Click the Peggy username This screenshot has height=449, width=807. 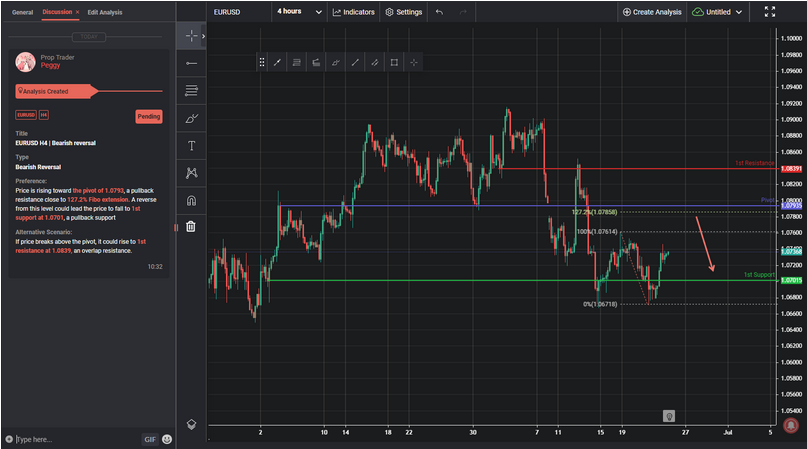coord(50,65)
